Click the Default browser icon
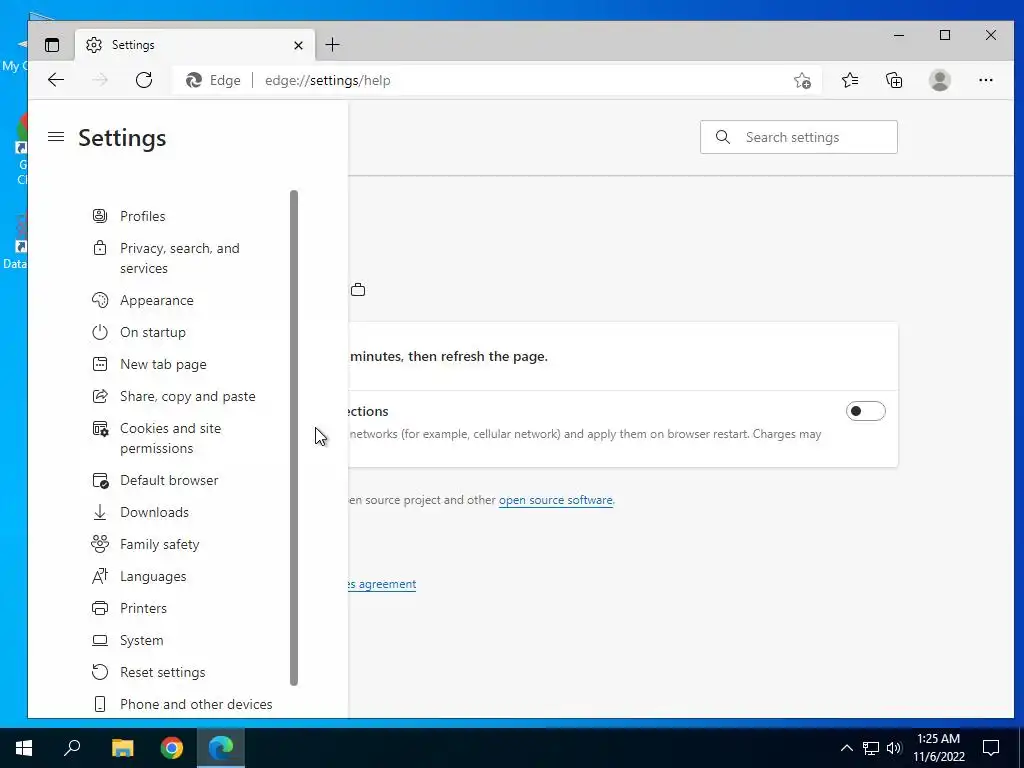1024x768 pixels. pos(100,480)
